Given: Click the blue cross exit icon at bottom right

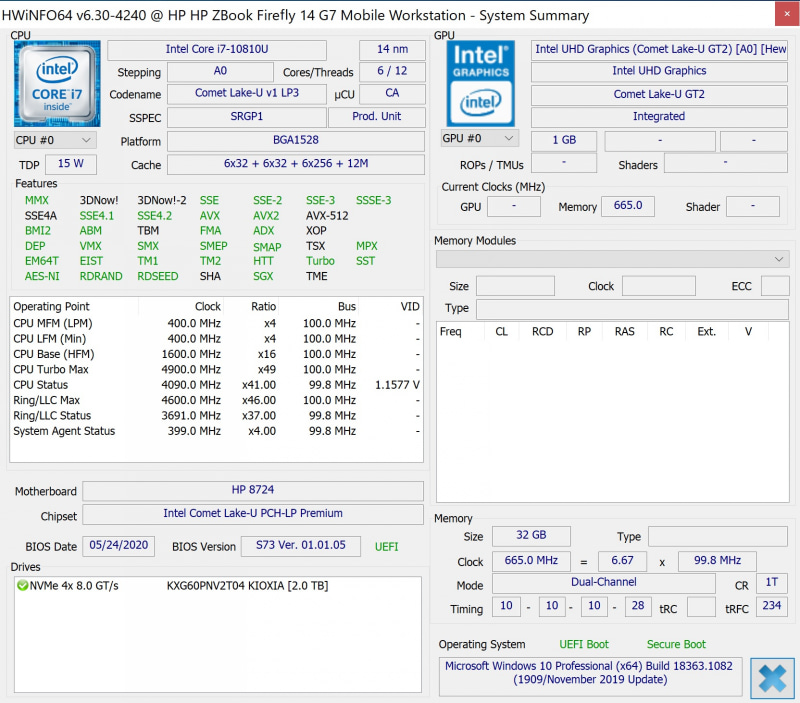Looking at the screenshot, I should (772, 678).
